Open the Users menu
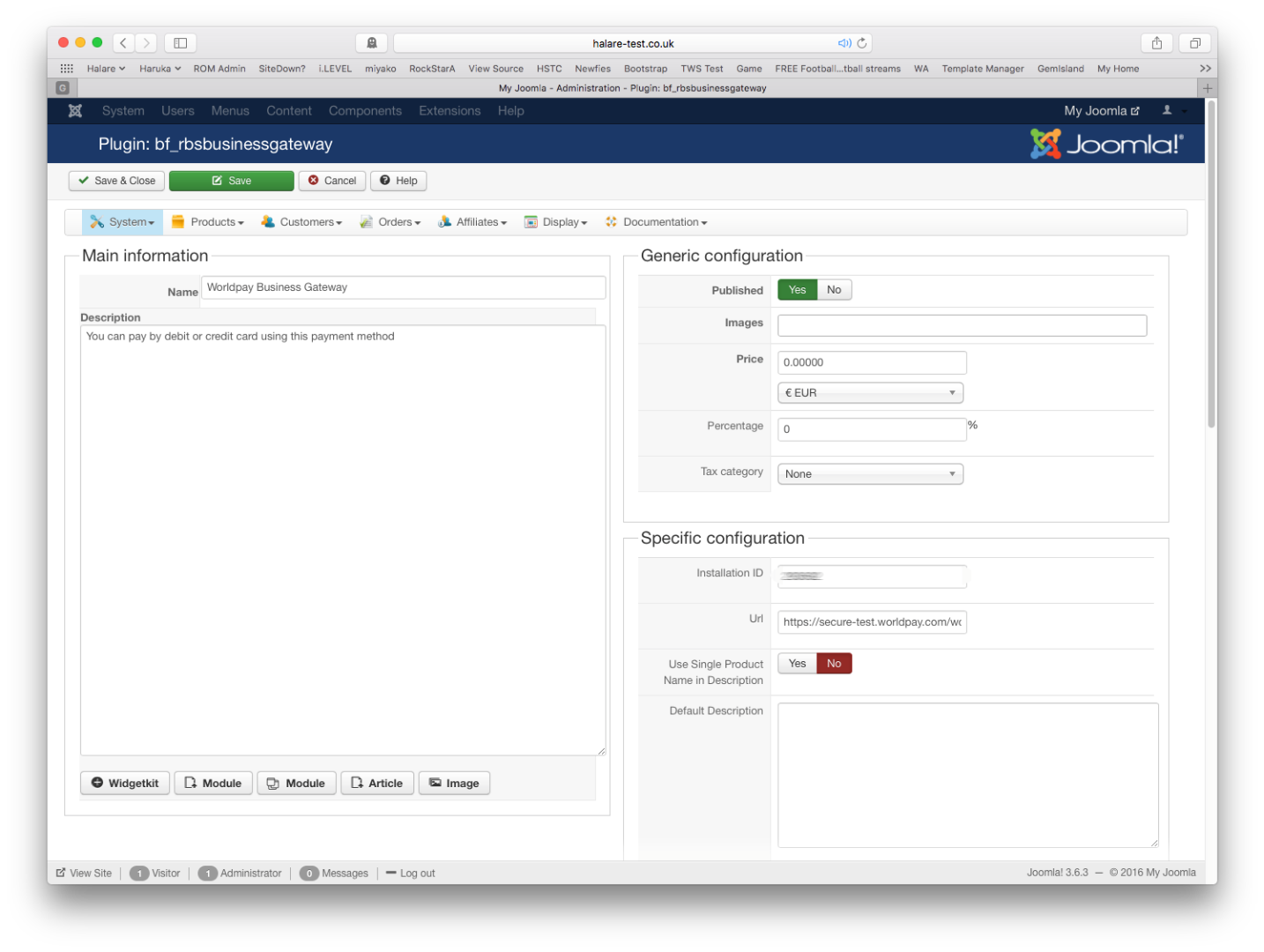This screenshot has height=952, width=1264. point(177,111)
